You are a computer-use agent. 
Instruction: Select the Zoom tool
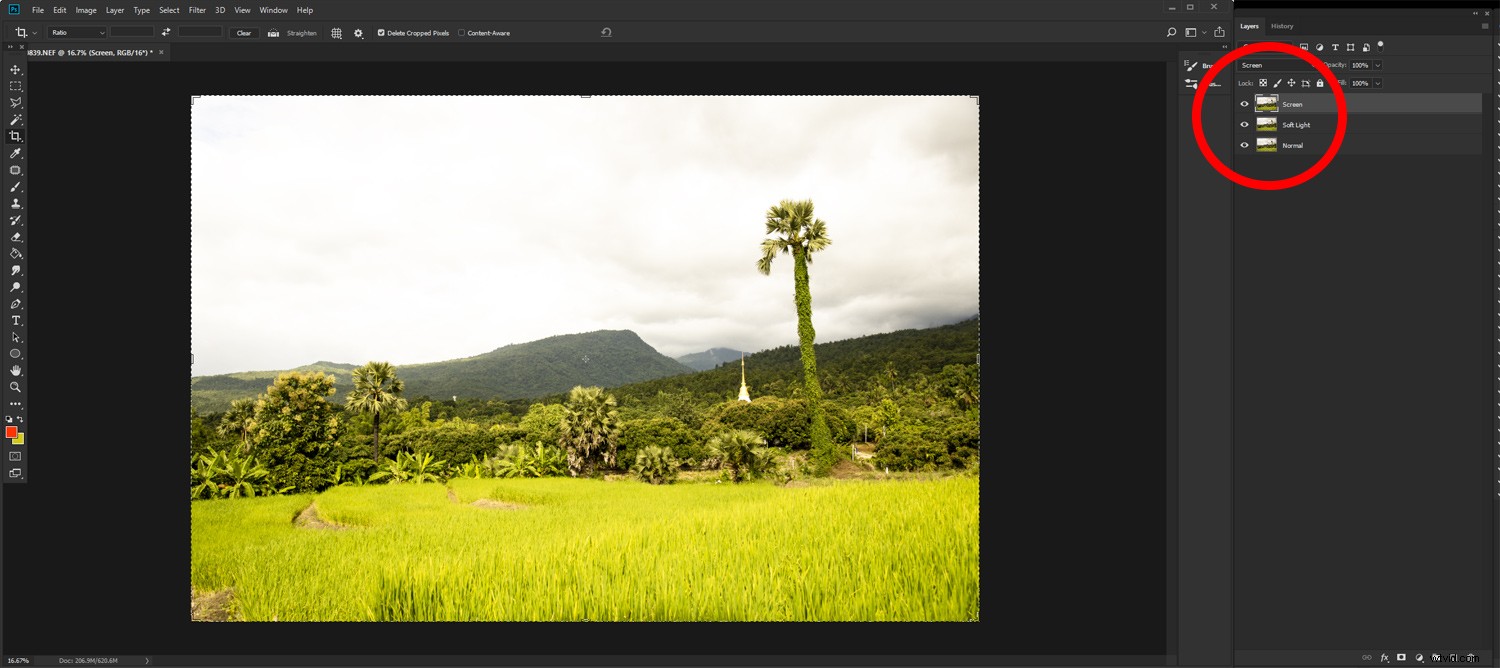coord(15,387)
